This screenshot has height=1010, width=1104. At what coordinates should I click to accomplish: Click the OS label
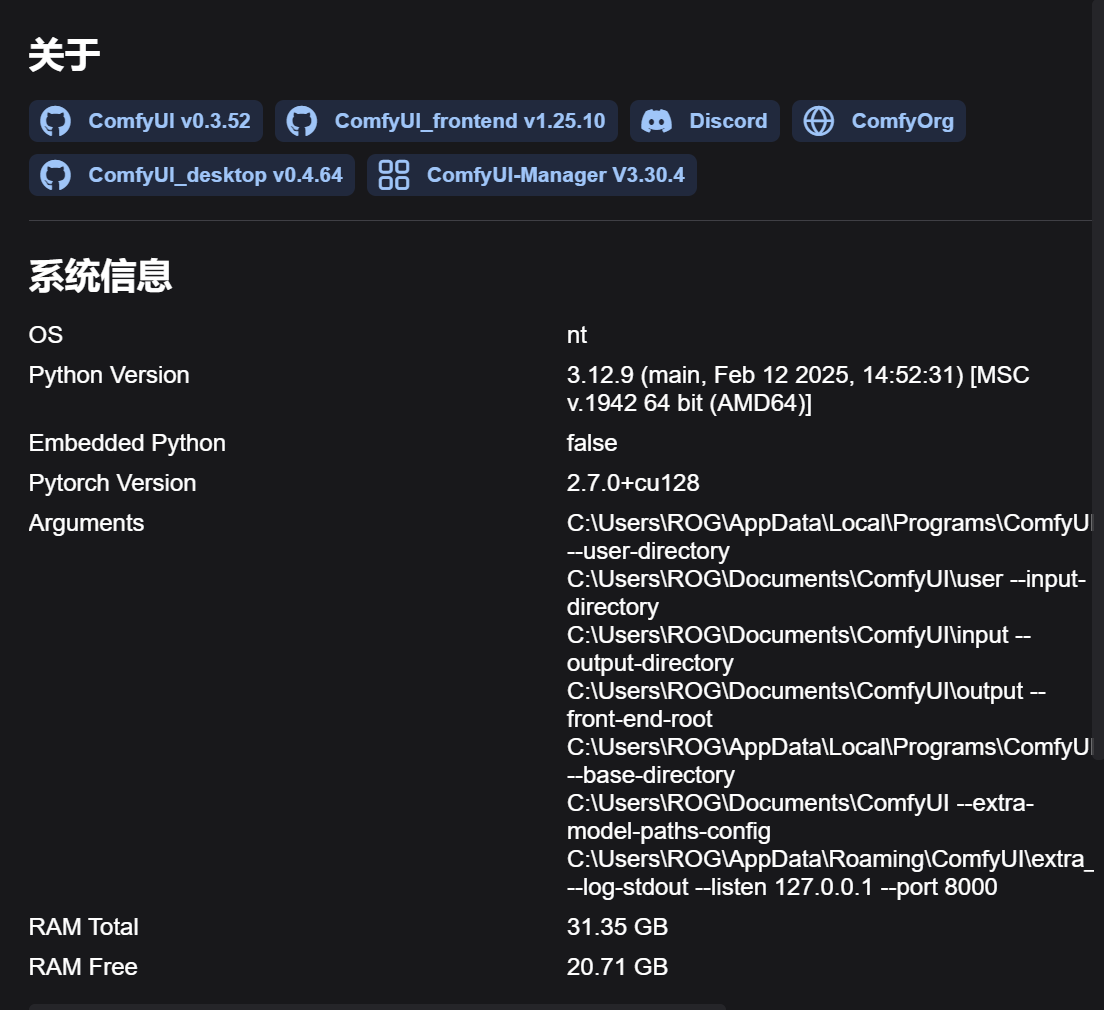pos(46,335)
